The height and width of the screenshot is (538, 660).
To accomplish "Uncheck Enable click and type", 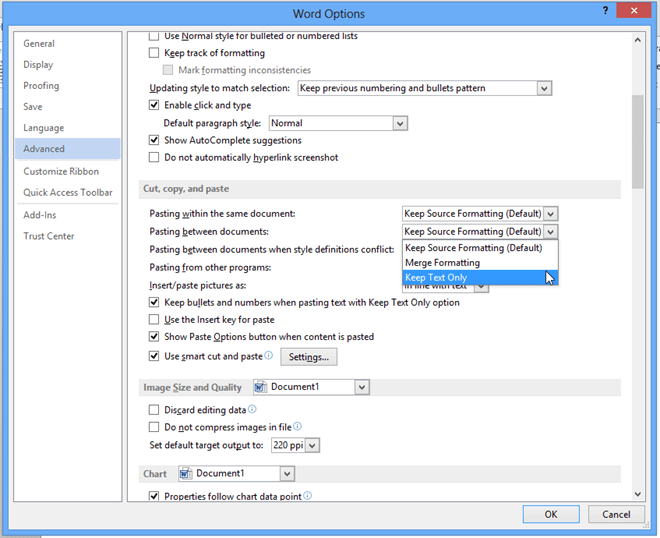I will [154, 105].
